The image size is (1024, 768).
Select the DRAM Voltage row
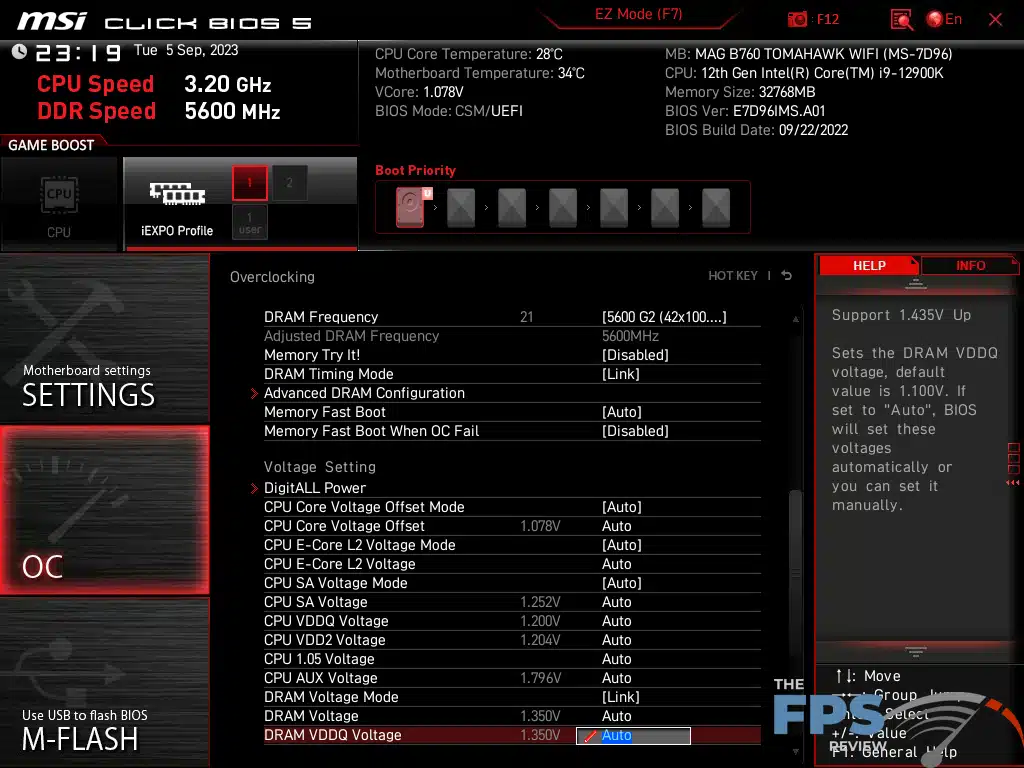[x=512, y=716]
